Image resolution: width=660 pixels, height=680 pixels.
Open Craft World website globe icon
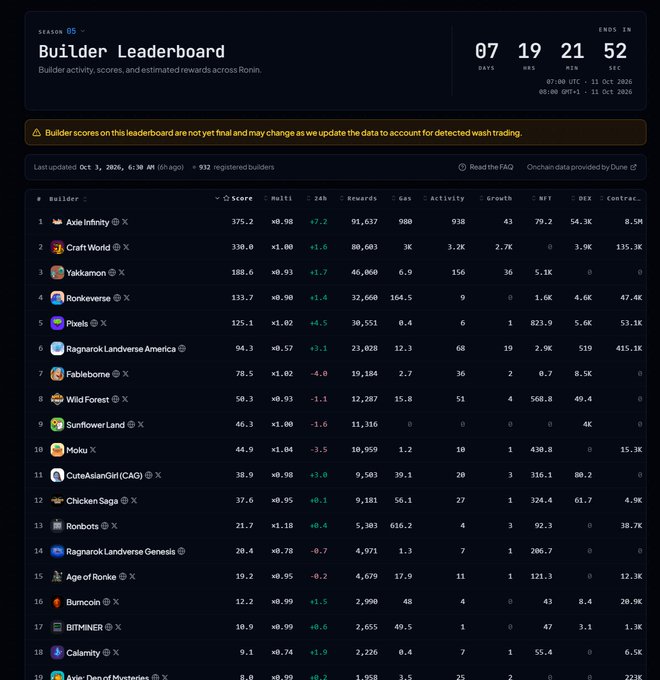pos(116,247)
